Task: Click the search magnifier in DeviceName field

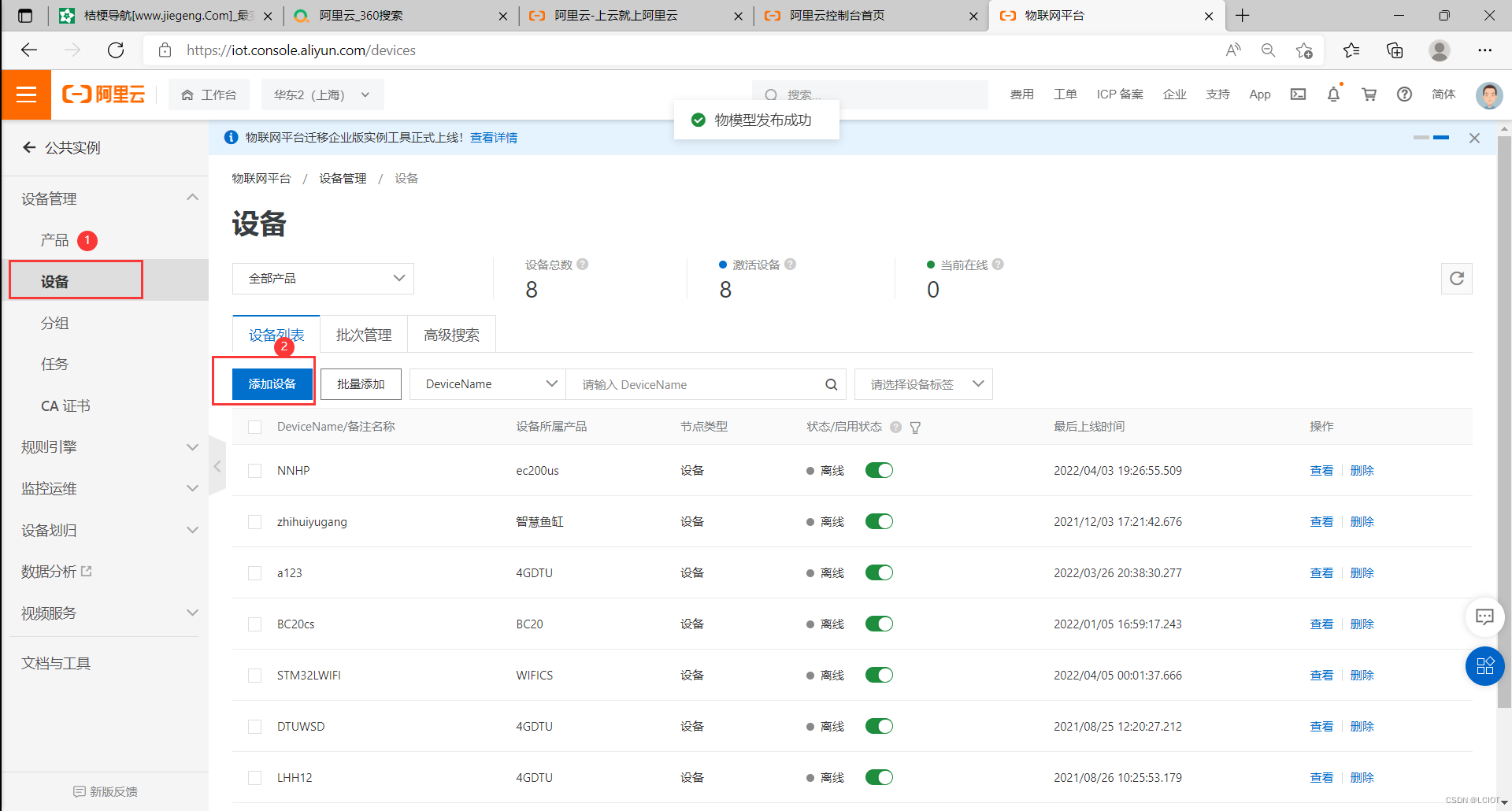Action: click(x=831, y=384)
